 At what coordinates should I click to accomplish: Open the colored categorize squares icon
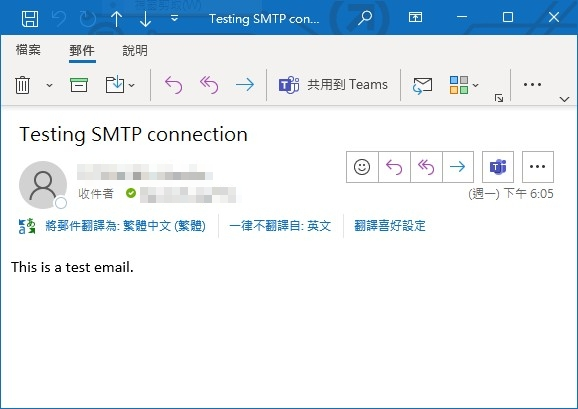point(459,85)
